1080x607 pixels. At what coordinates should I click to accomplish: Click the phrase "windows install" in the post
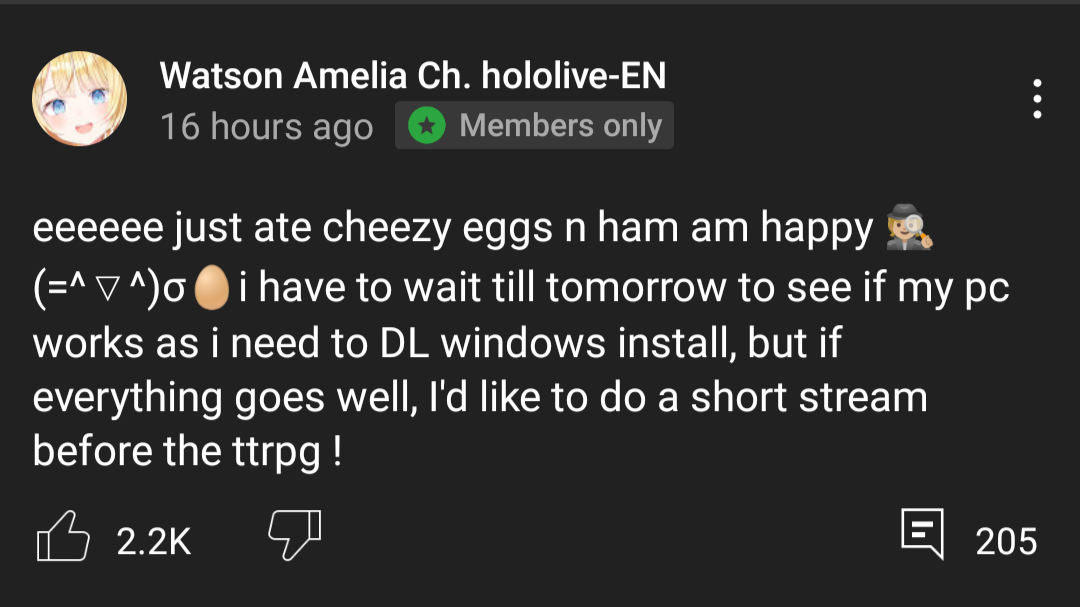coord(578,343)
